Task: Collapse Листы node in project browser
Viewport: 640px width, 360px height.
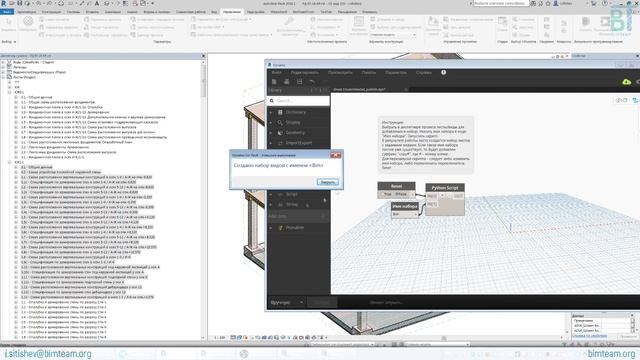Action: [3, 77]
